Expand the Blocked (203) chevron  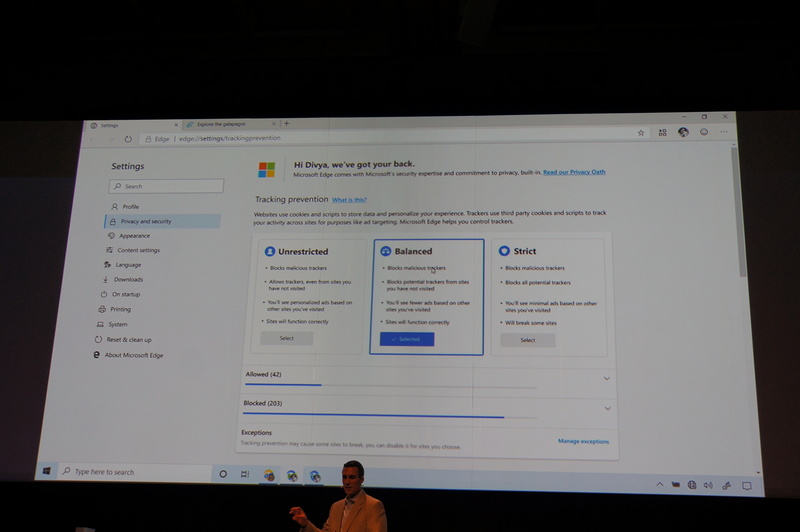pos(607,409)
